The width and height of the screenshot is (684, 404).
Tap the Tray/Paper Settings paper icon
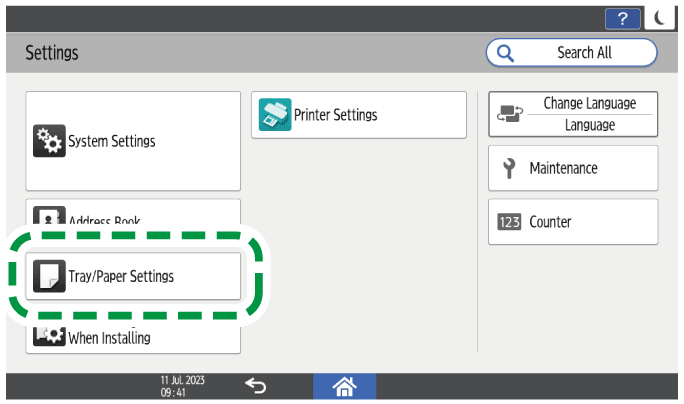pos(48,276)
